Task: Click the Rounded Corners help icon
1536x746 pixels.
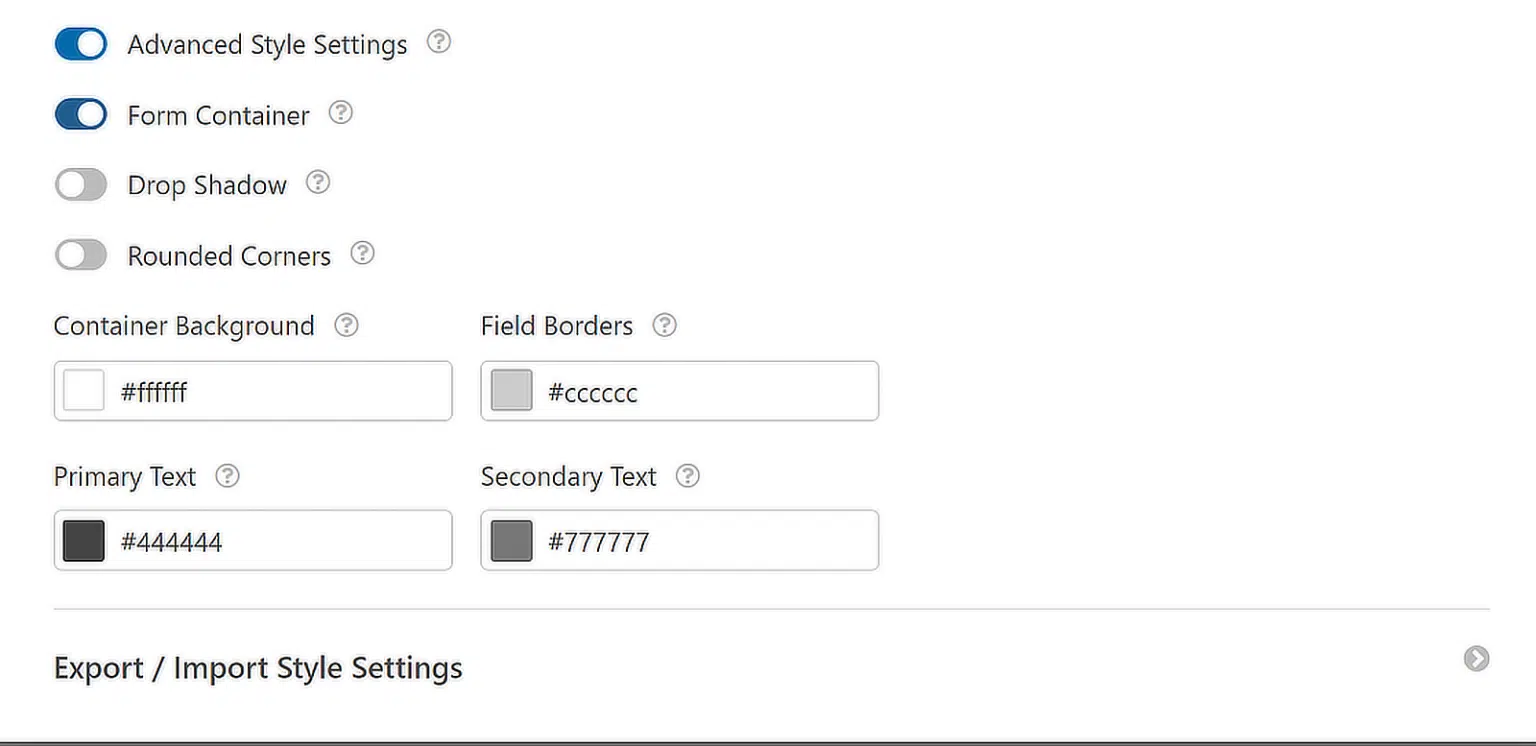Action: [363, 253]
